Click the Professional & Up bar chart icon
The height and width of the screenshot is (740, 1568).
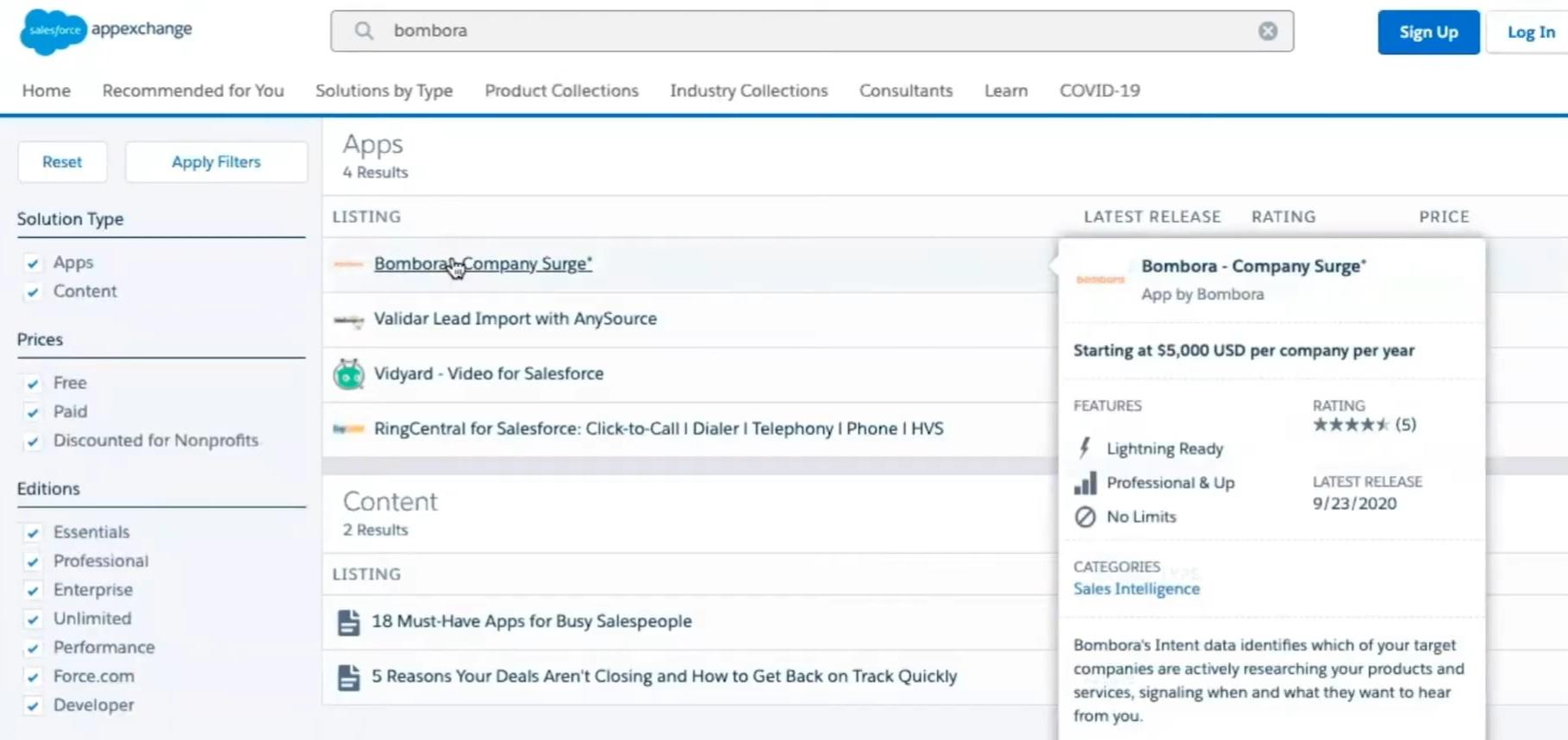[x=1085, y=483]
